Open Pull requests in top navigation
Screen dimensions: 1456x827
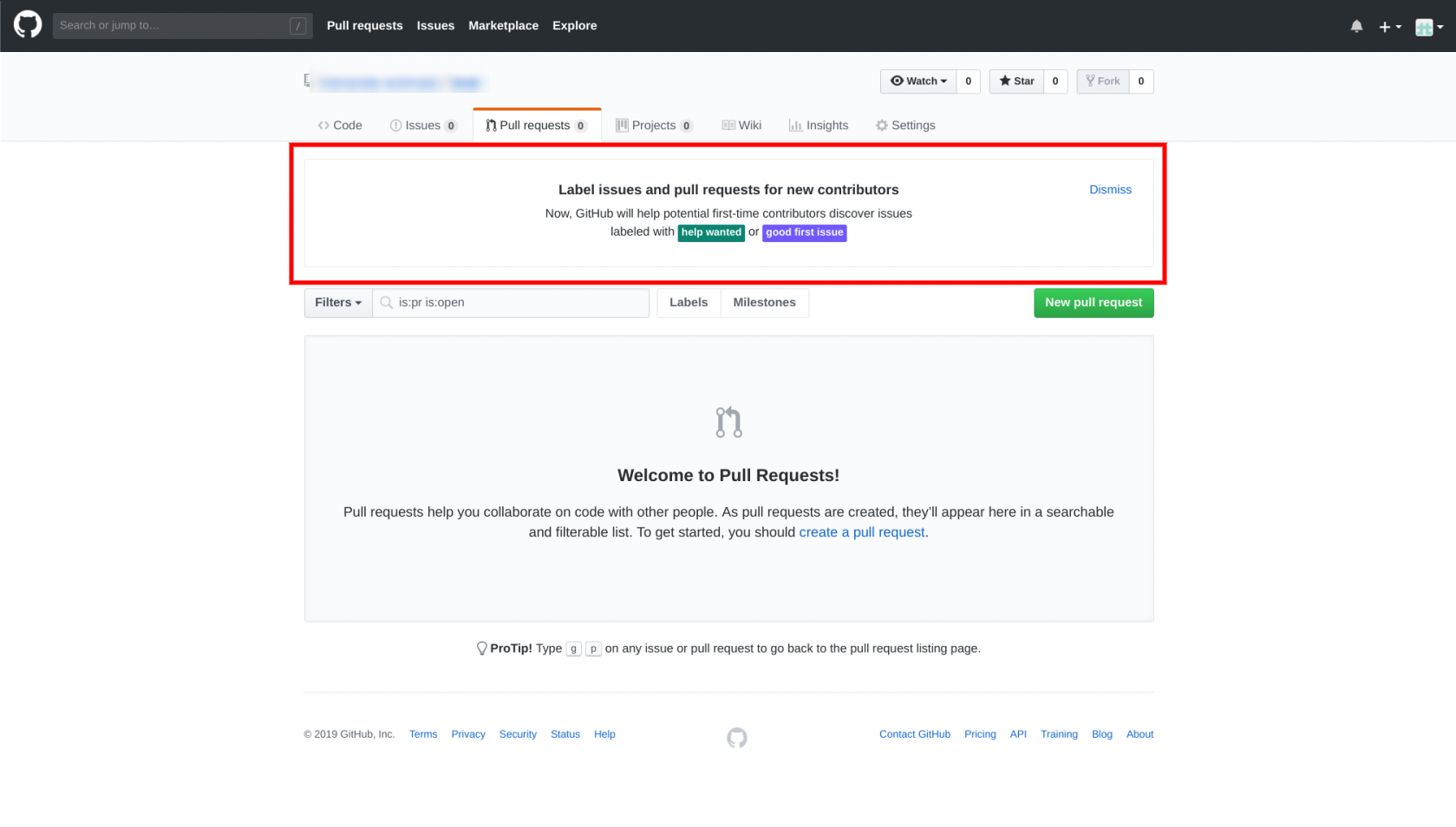coord(364,25)
